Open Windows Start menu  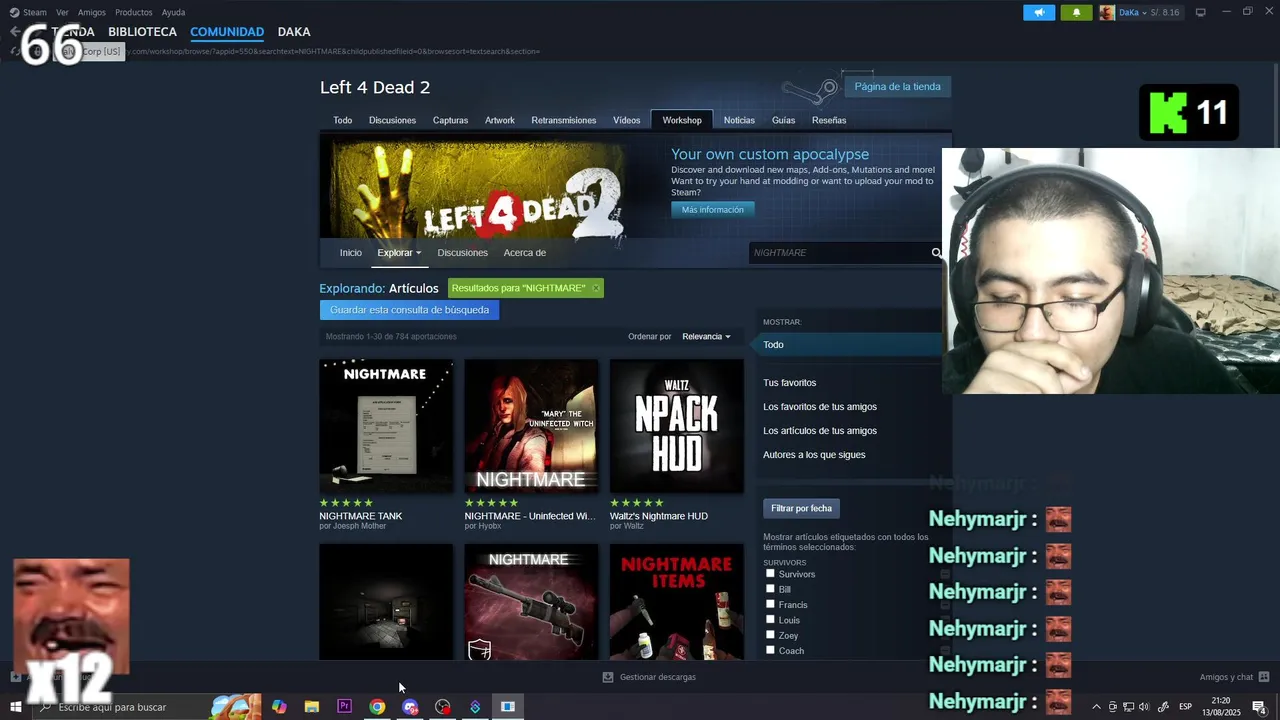16,707
